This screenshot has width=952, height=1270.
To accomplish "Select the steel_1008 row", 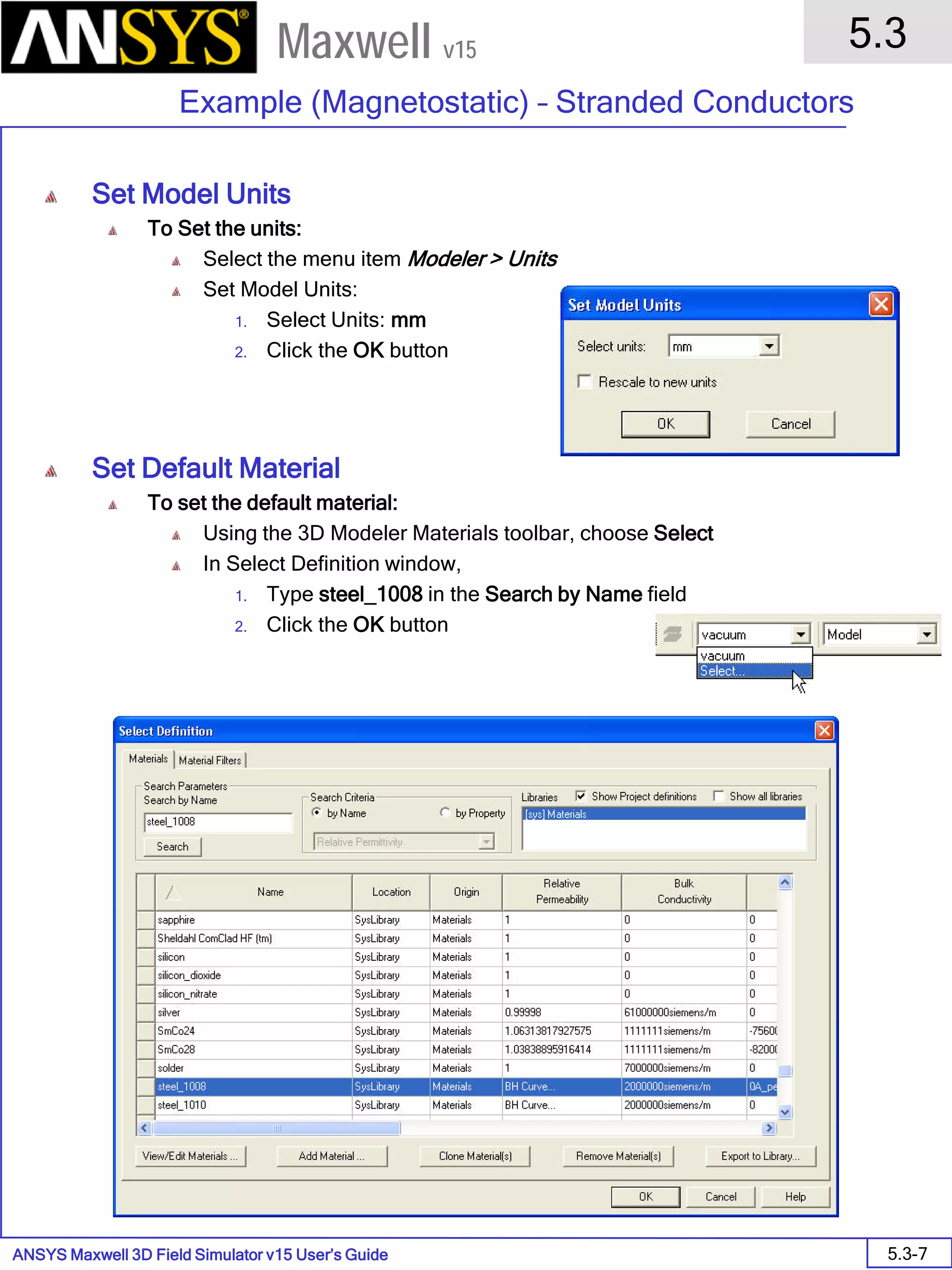I will (457, 1086).
